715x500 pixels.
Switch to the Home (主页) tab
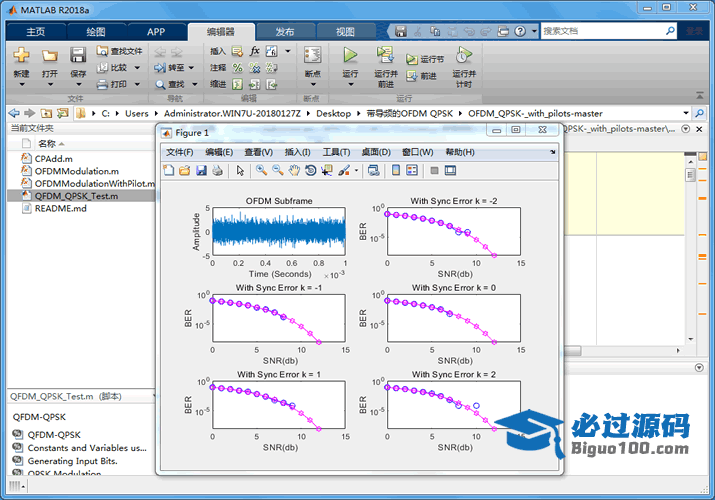(36, 31)
